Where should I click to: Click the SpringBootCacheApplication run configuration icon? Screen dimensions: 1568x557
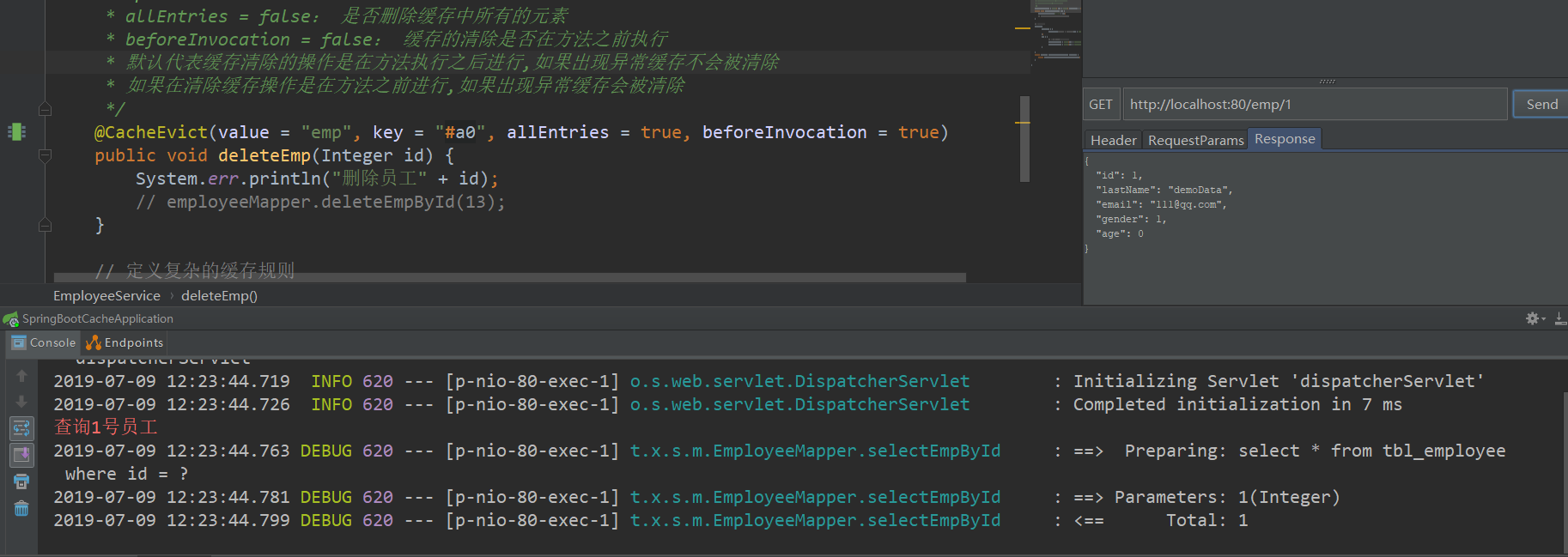click(x=11, y=319)
